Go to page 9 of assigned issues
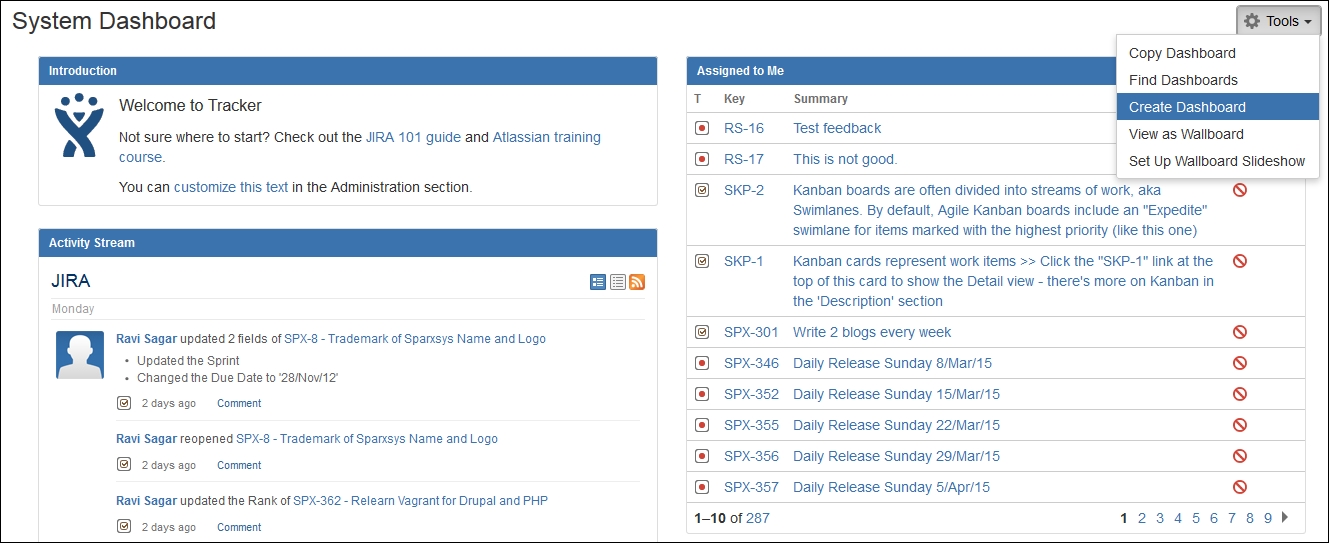The width and height of the screenshot is (1329, 543). 1268,518
